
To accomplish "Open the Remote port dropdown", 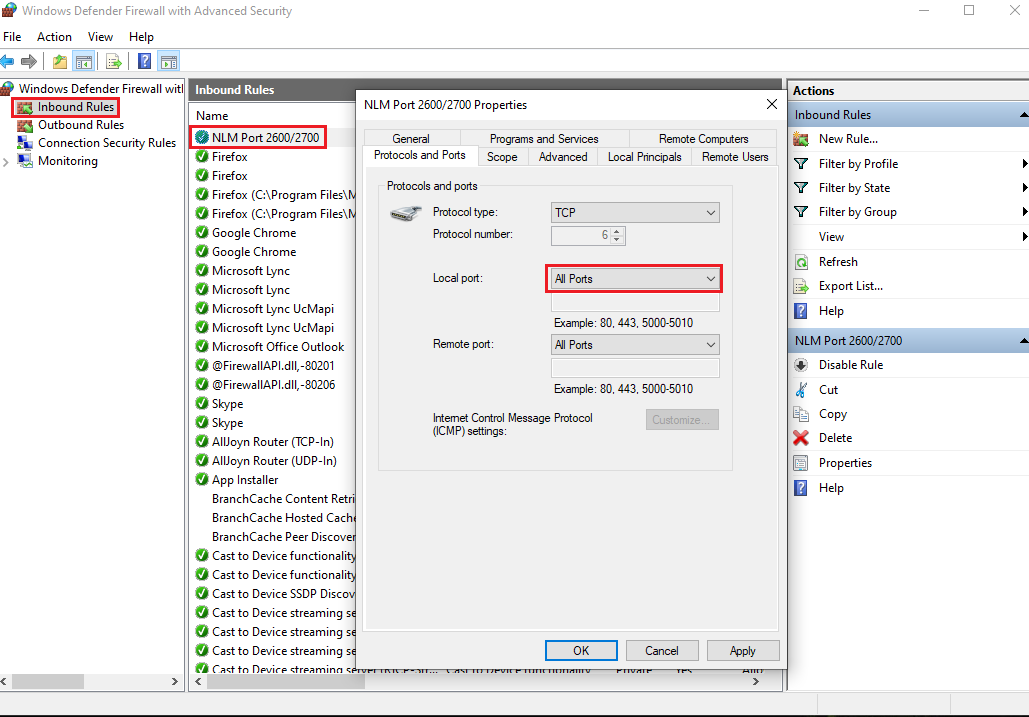I will pyautogui.click(x=635, y=345).
